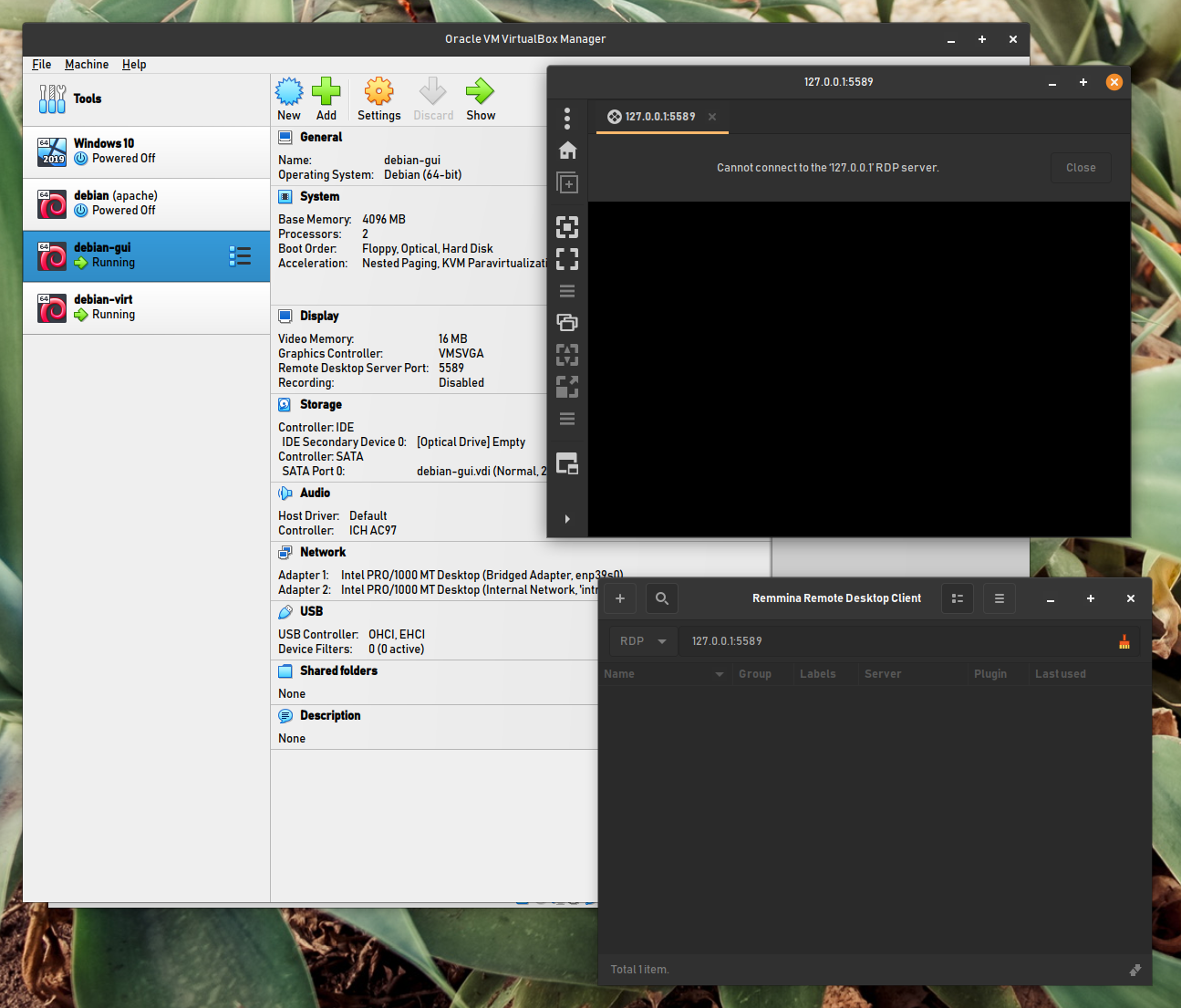Open File menu in VirtualBox
Screen dimensions: 1181x1008
click(x=42, y=65)
